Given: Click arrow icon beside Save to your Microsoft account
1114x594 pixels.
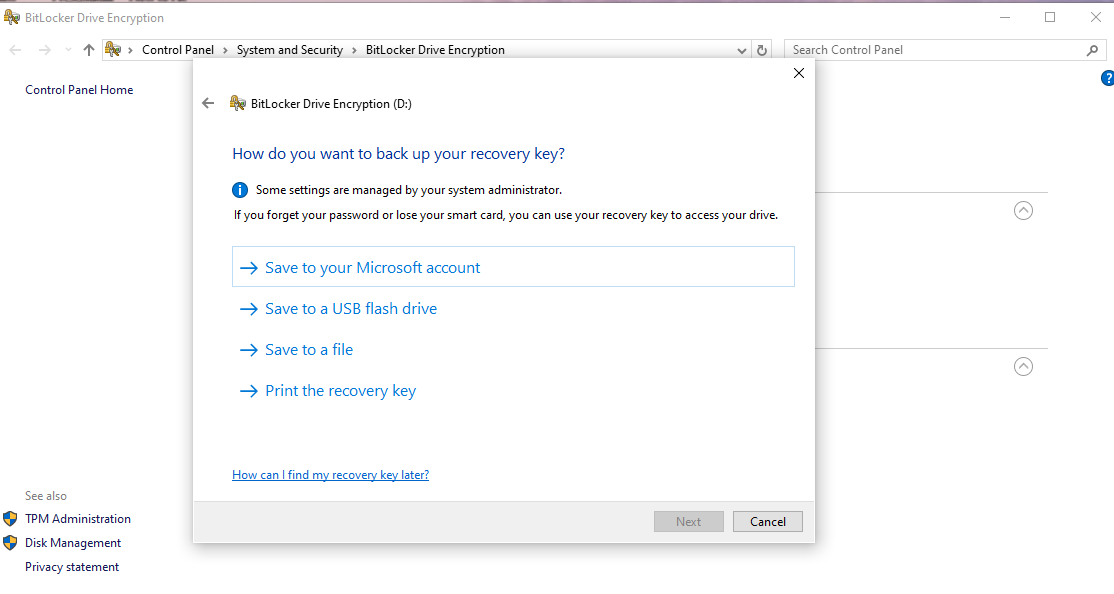Looking at the screenshot, I should point(249,268).
